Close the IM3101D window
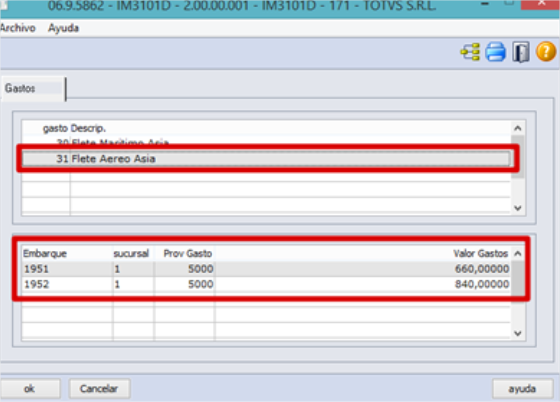The width and height of the screenshot is (560, 402). [x=540, y=4]
